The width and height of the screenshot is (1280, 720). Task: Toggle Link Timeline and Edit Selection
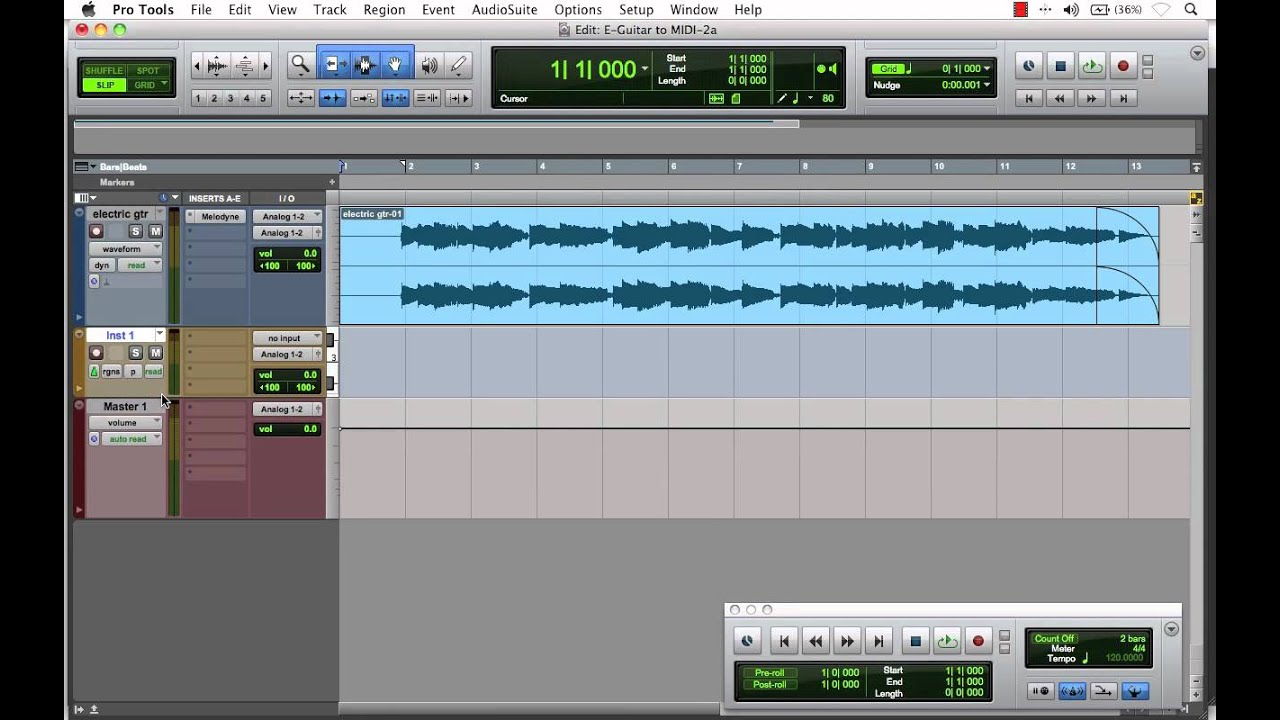(395, 98)
